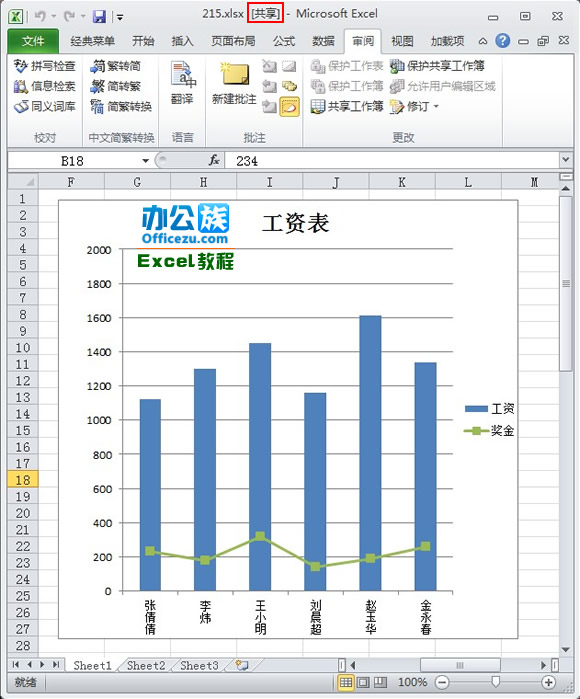Open 简繁转换 conversion dialog
Viewport: 580px width, 699px height.
(x=121, y=107)
